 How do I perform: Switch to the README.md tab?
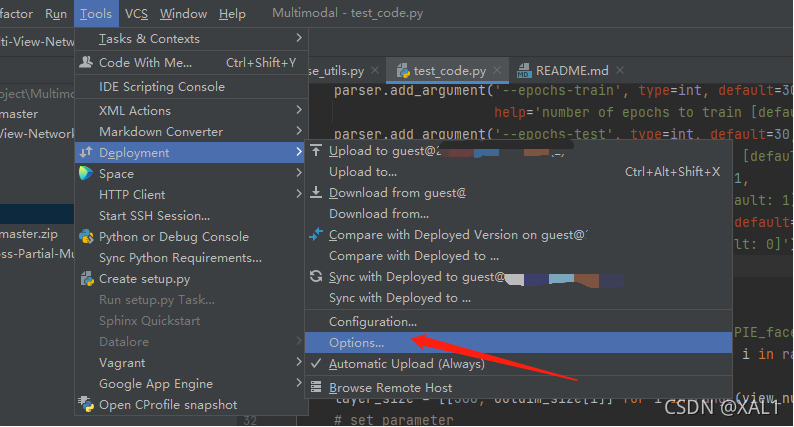570,71
